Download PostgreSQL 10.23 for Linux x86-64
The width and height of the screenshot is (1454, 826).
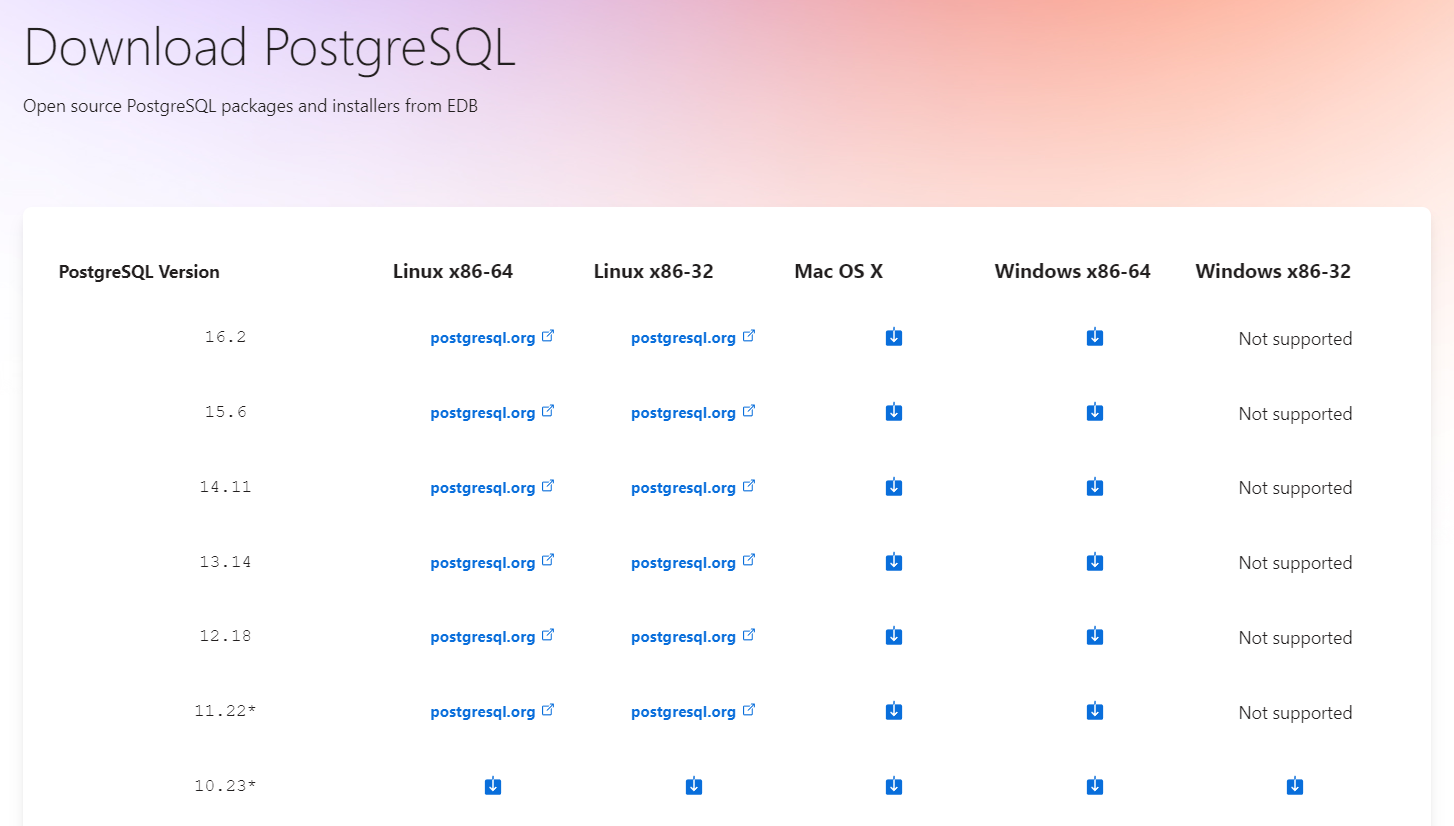click(x=493, y=786)
